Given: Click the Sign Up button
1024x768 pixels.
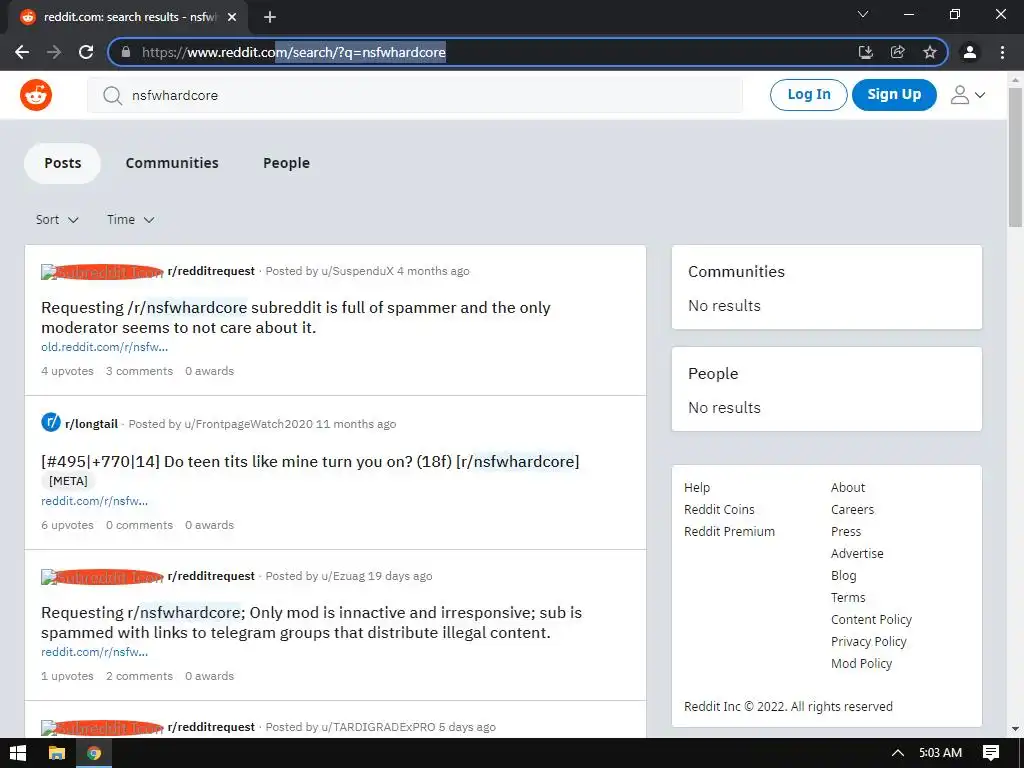Looking at the screenshot, I should point(894,95).
